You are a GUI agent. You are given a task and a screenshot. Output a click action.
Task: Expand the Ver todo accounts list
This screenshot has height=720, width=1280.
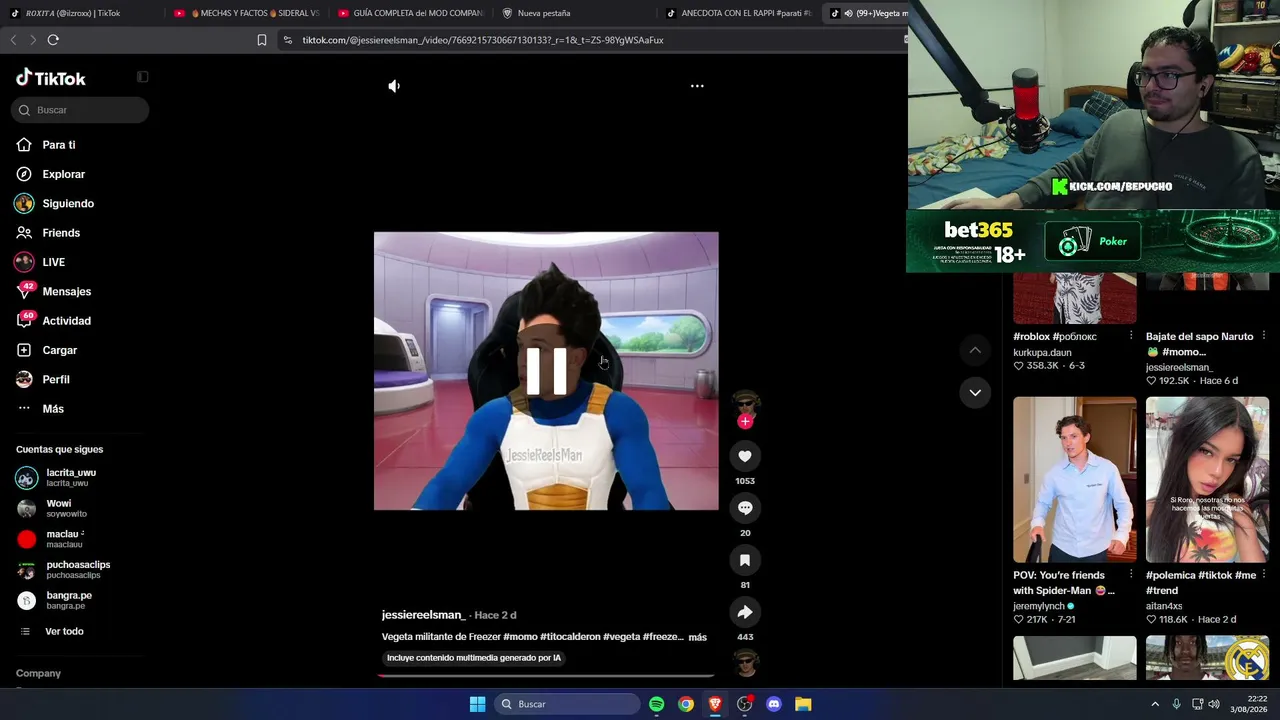(64, 631)
